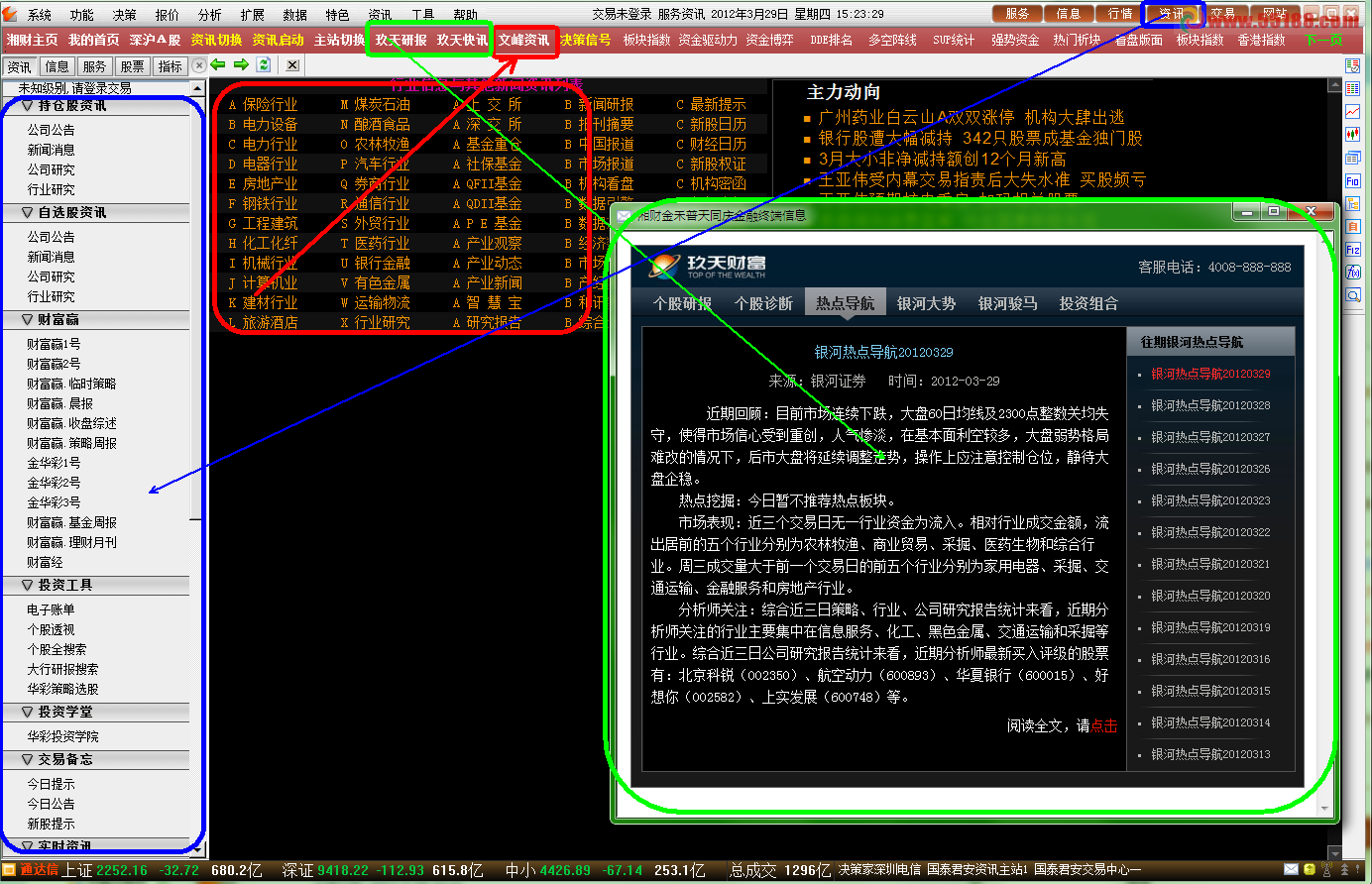Select the 指标 tab on left toolbar
Viewport: 1372px width, 884px height.
(x=170, y=66)
